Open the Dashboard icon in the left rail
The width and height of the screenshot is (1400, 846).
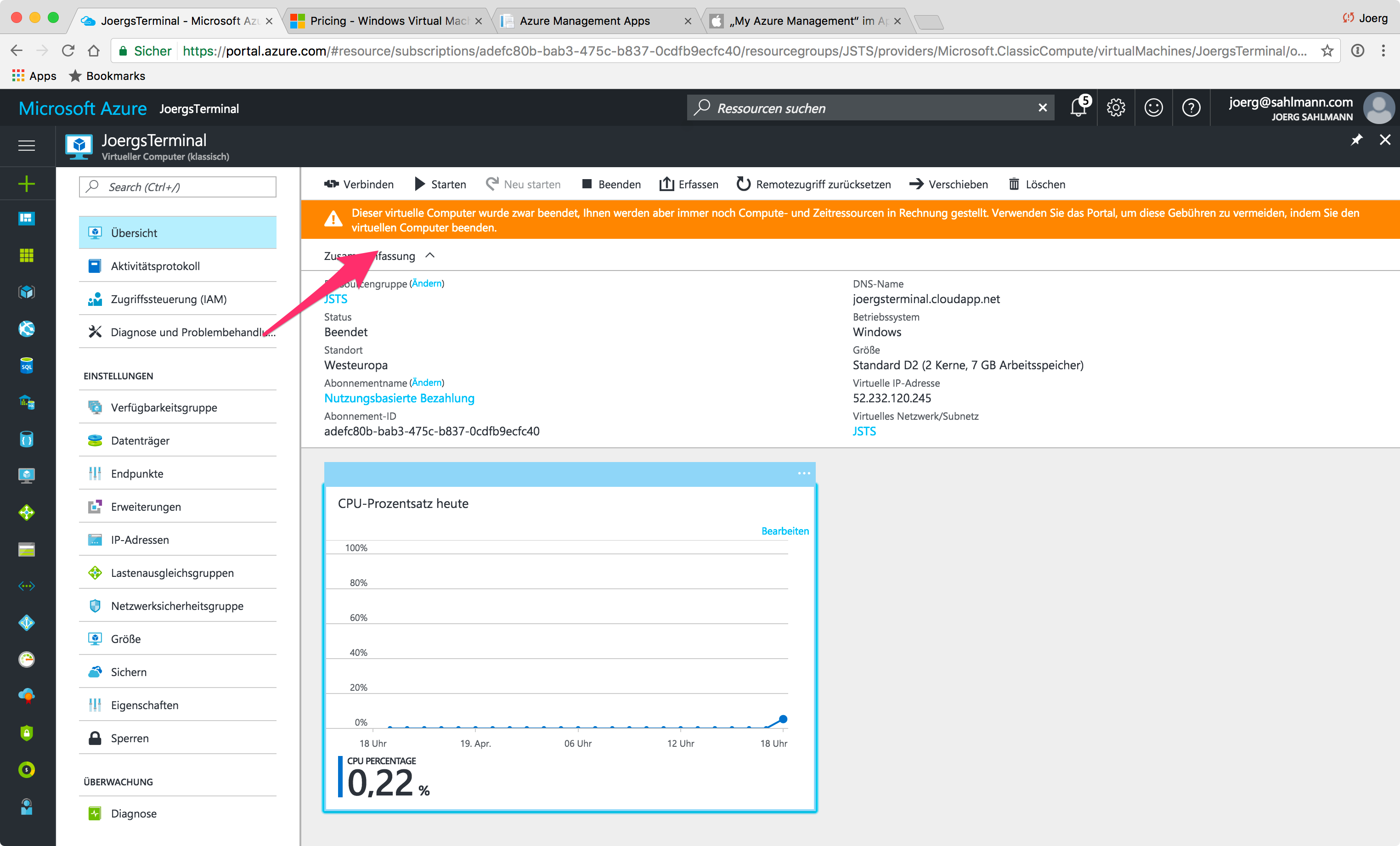tap(27, 219)
